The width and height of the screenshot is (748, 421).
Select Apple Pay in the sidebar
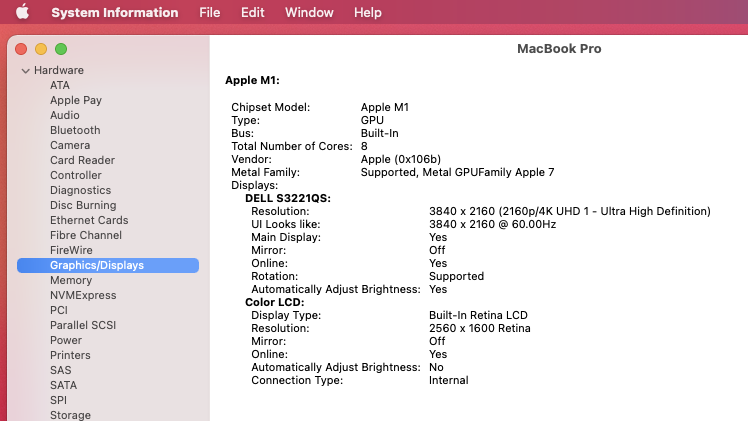[x=76, y=100]
